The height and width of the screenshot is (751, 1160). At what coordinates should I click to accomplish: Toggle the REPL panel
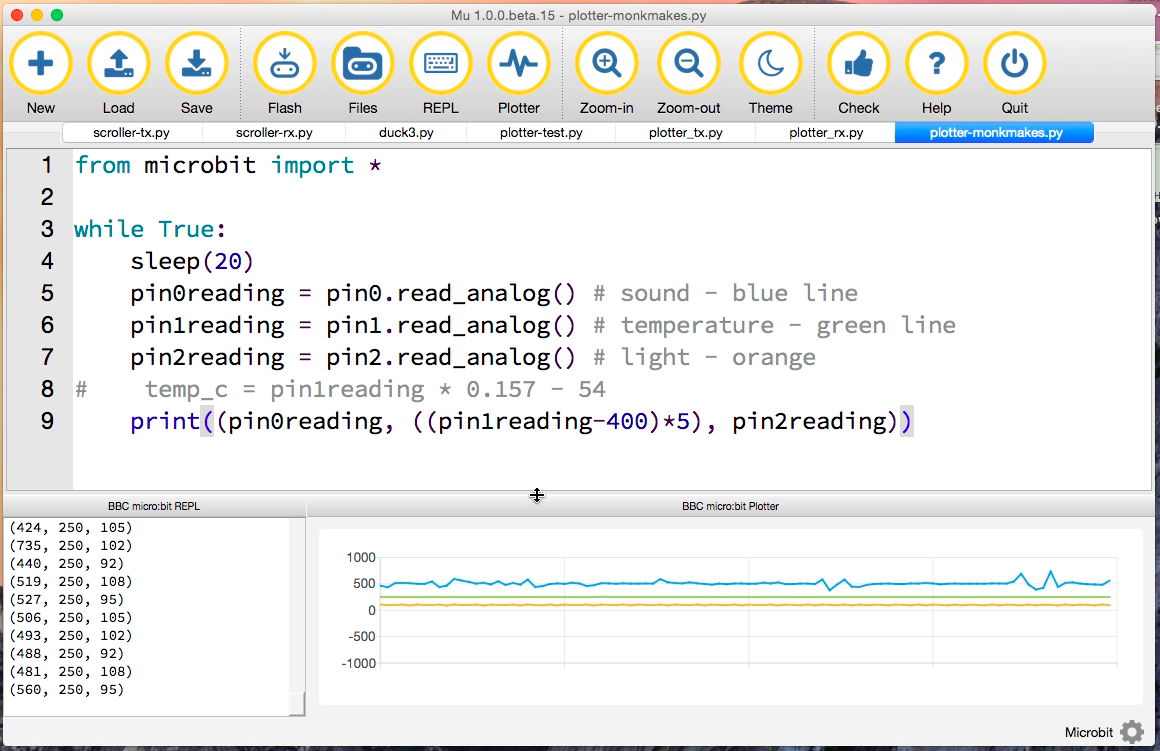441,64
